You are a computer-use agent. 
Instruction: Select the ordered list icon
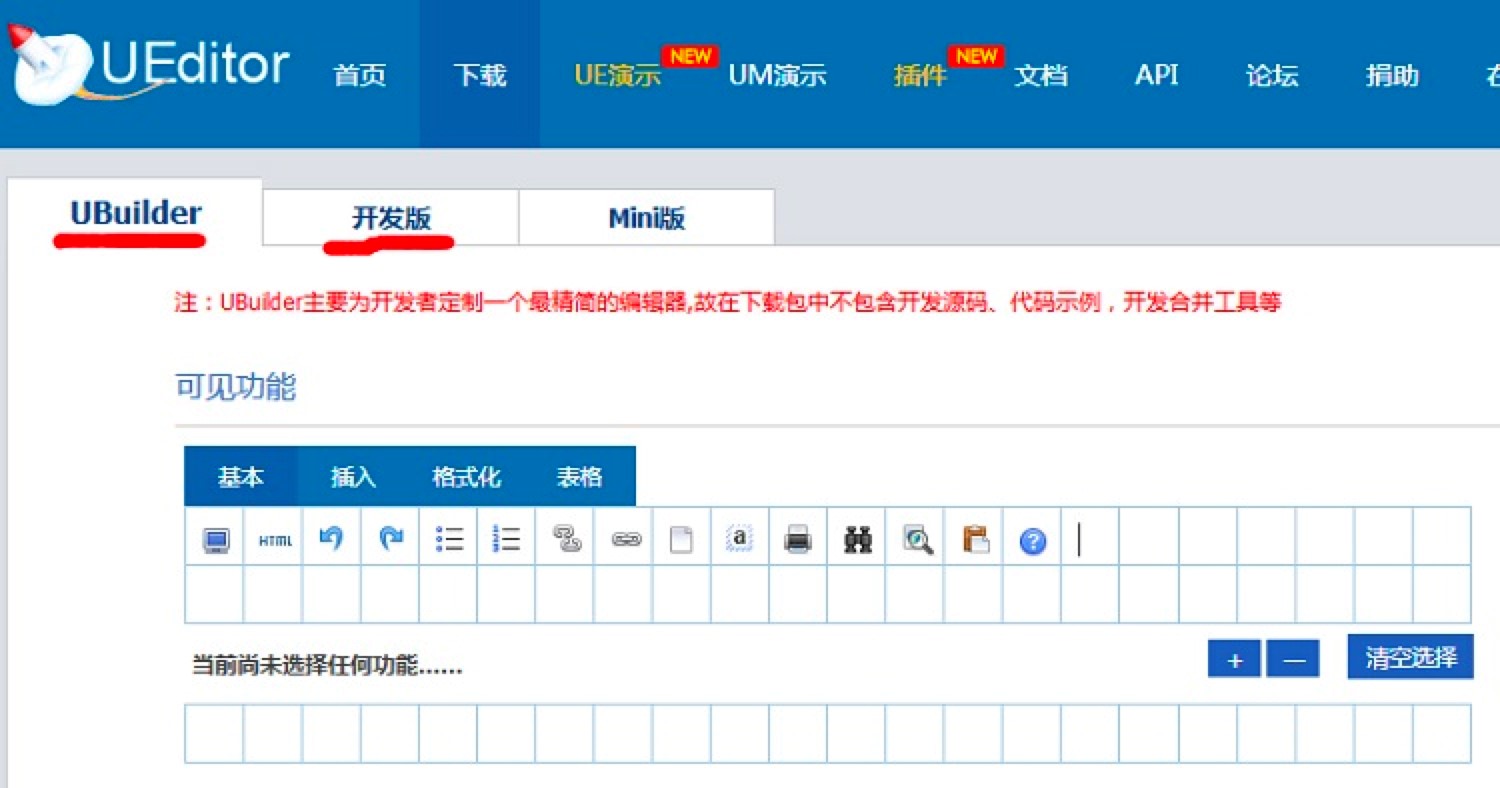tap(506, 538)
